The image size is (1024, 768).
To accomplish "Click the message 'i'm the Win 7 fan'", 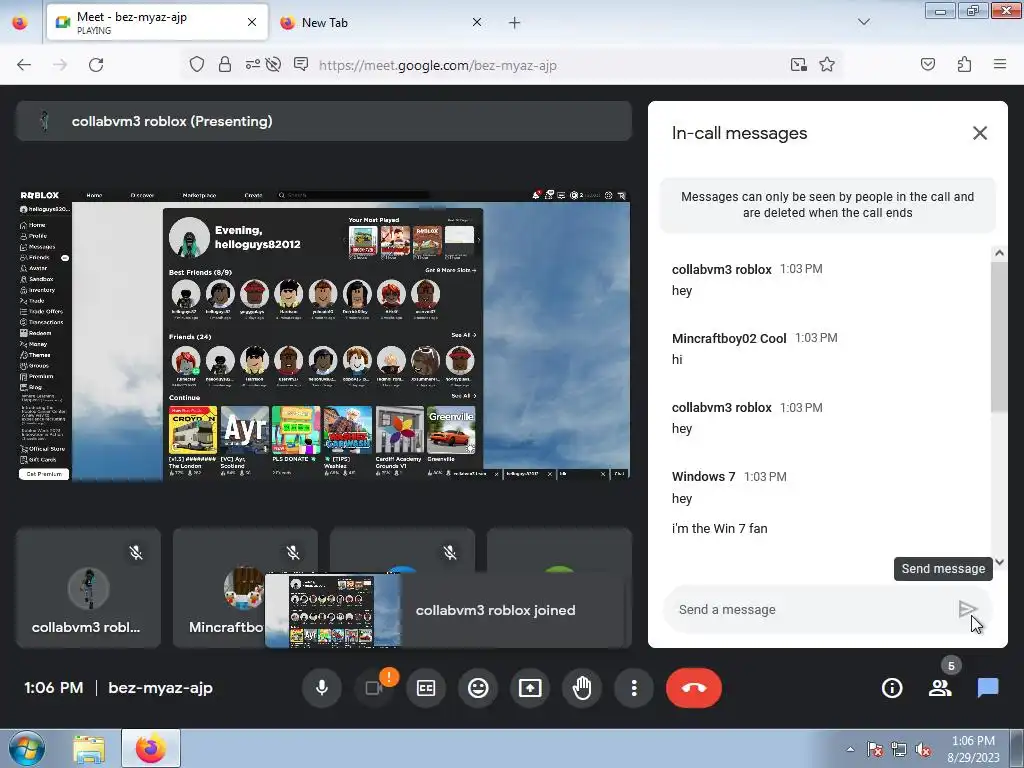I will pos(719,528).
